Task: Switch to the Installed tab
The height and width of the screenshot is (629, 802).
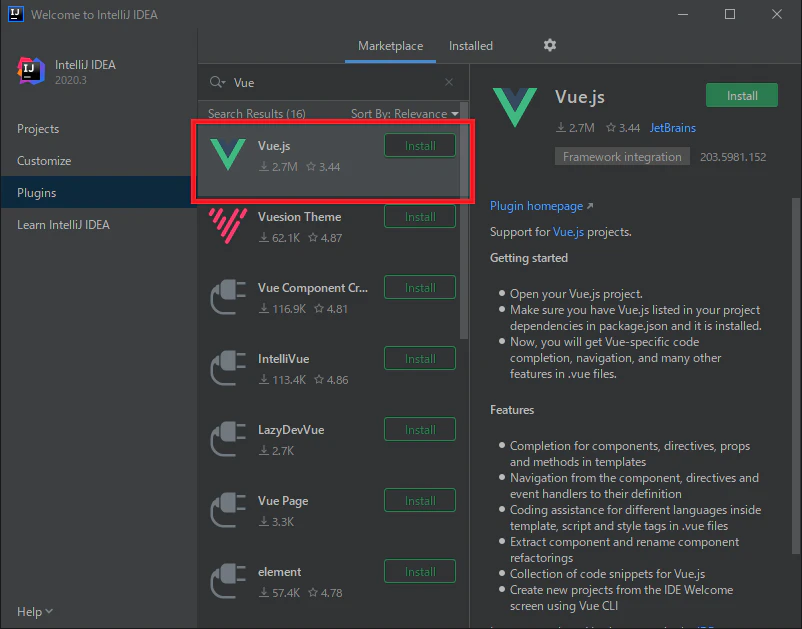Action: [x=471, y=46]
